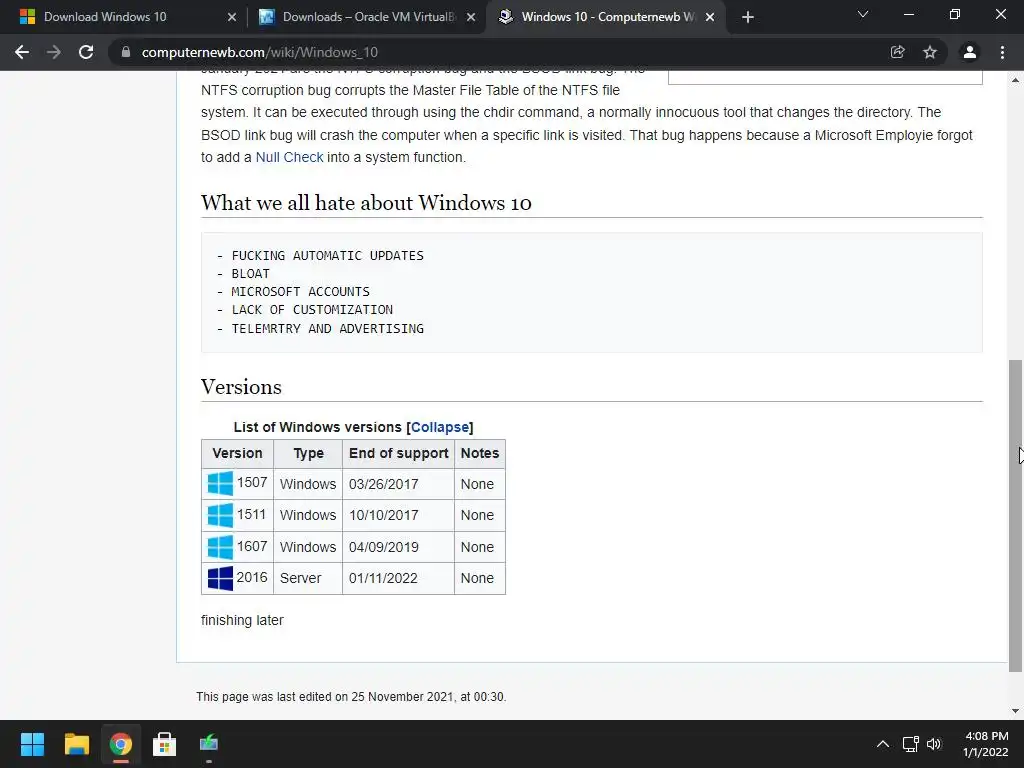Click the scrollbar up arrow
Viewport: 1024px width, 768px height.
1015,80
